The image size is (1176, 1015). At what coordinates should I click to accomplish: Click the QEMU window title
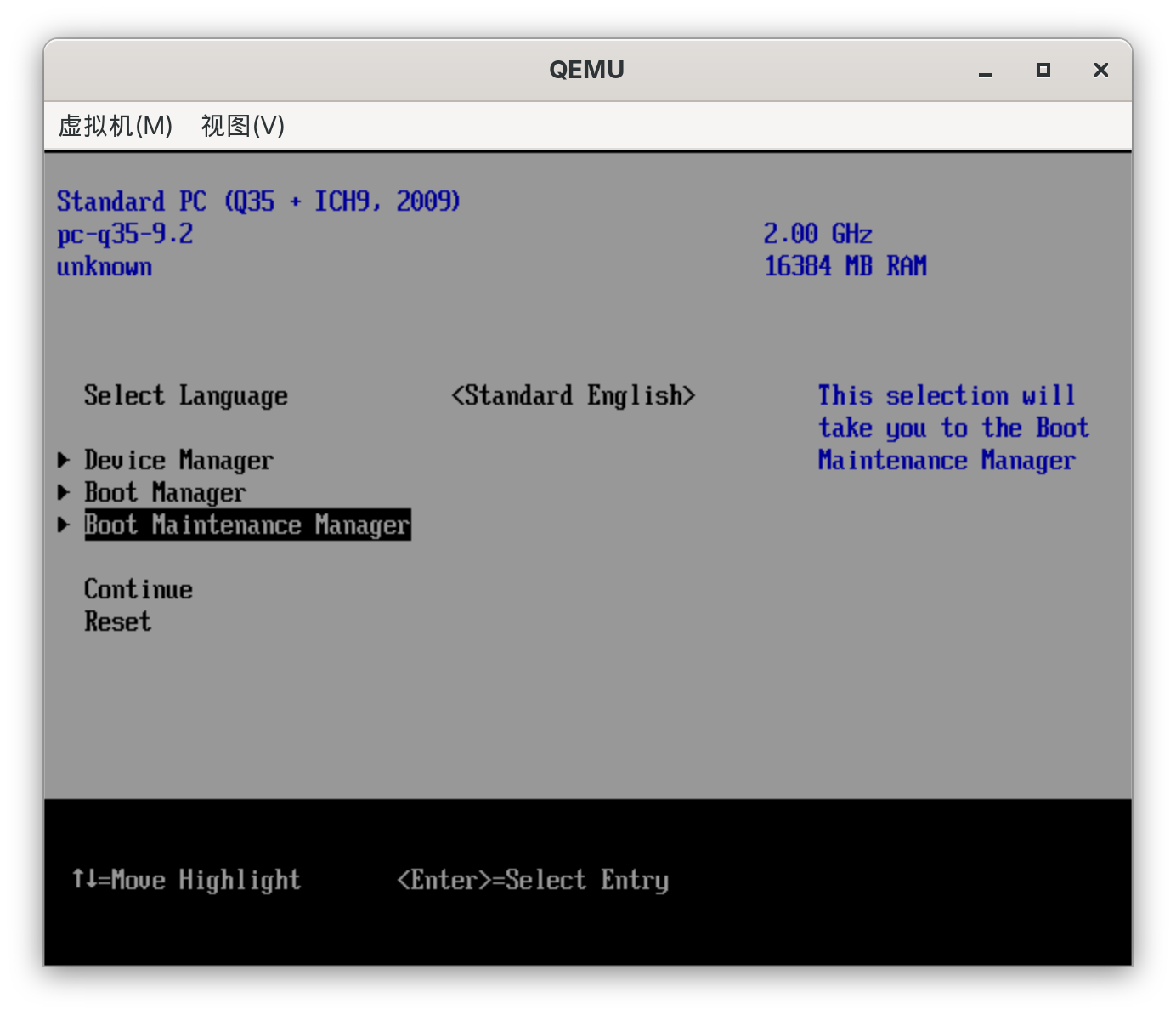[587, 70]
